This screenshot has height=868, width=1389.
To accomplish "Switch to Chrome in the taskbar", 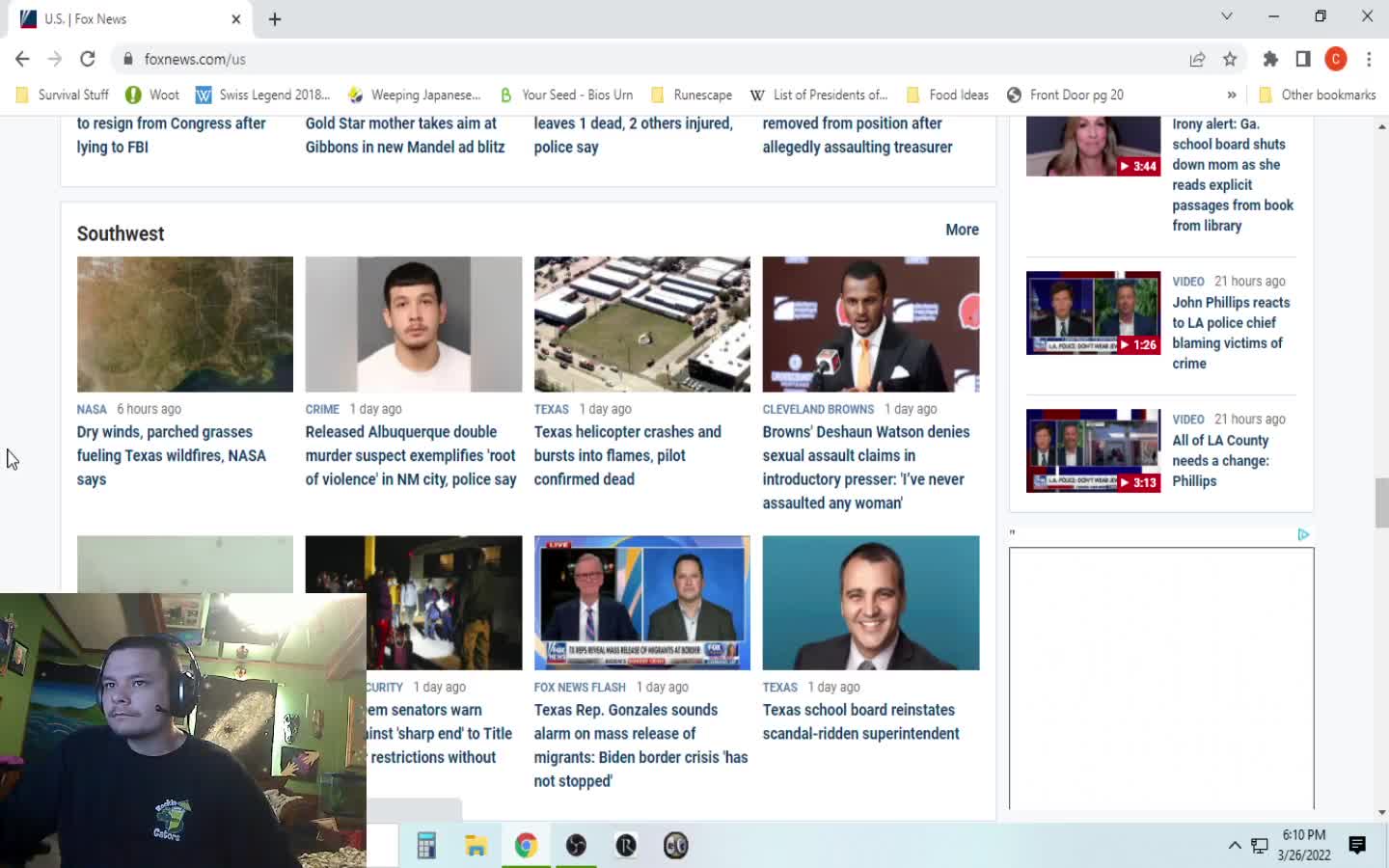I will point(526,846).
